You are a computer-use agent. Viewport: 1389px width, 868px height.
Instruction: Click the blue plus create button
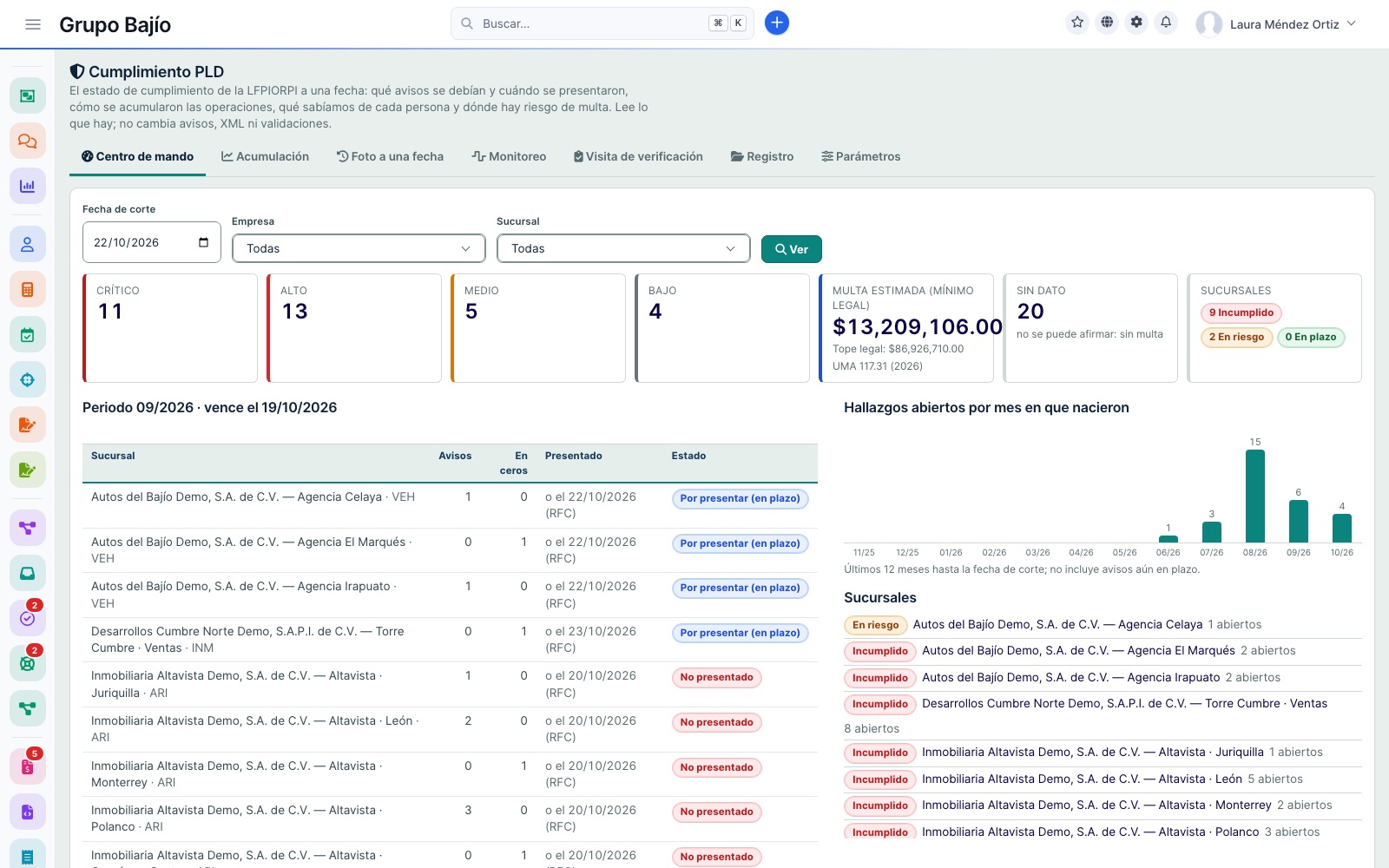pos(777,23)
